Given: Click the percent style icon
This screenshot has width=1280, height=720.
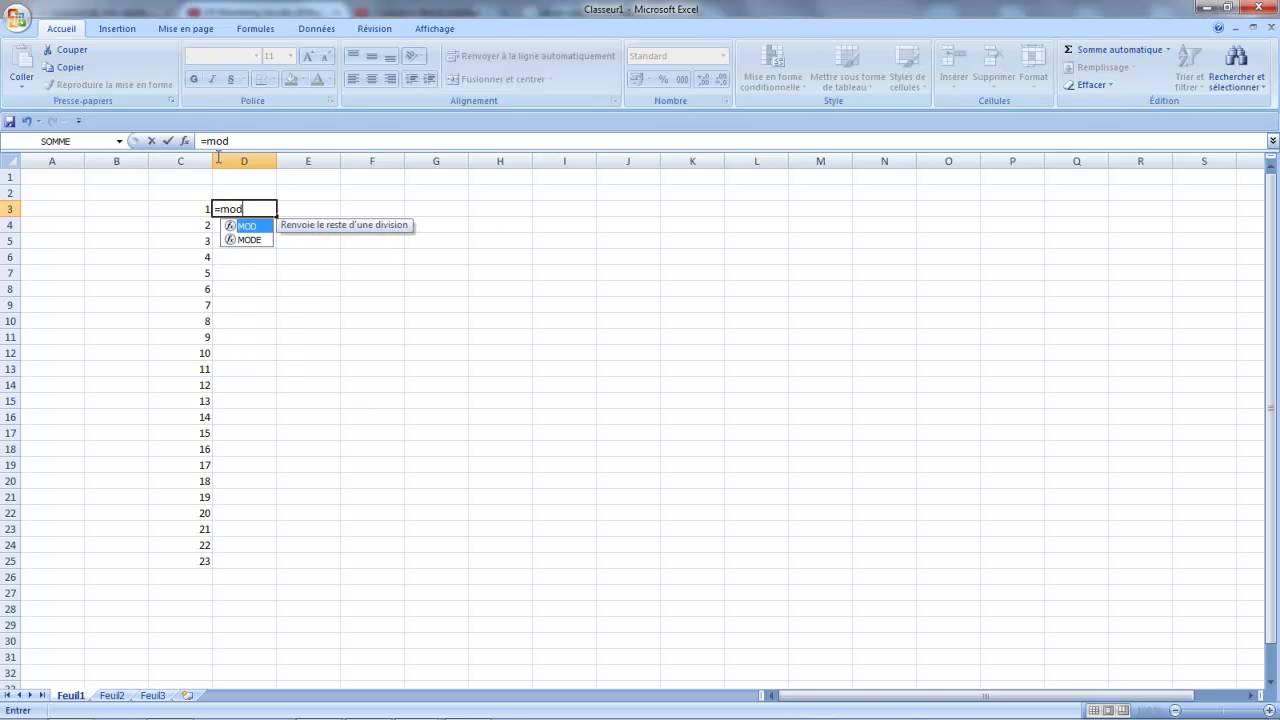Looking at the screenshot, I should [x=663, y=79].
